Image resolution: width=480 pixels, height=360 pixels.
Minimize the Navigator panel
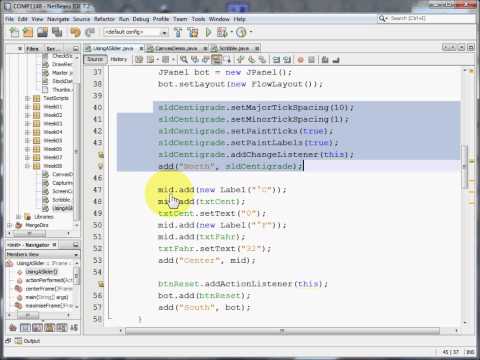tap(76, 245)
